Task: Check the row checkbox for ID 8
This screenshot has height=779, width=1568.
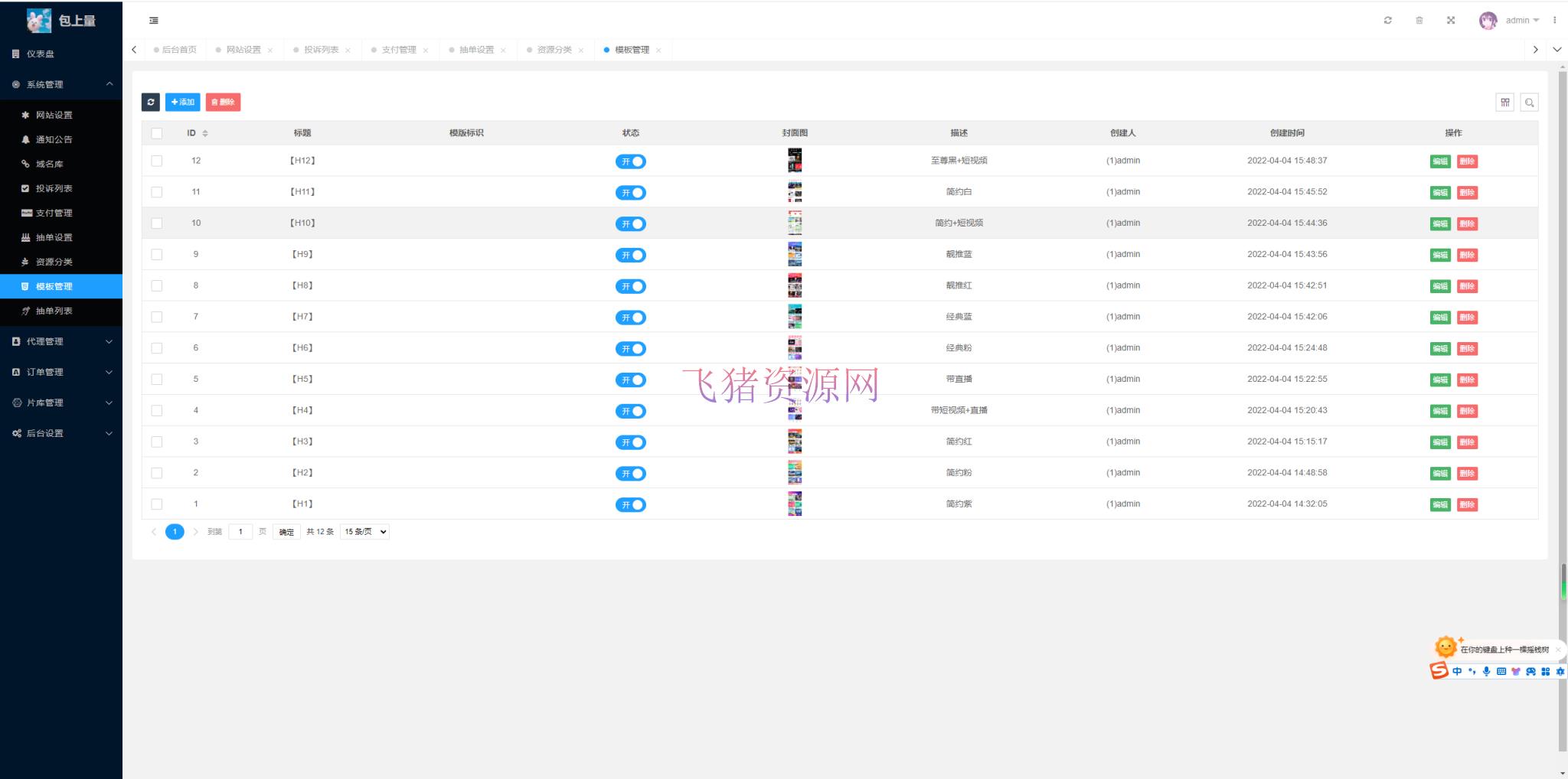Action: click(x=157, y=285)
